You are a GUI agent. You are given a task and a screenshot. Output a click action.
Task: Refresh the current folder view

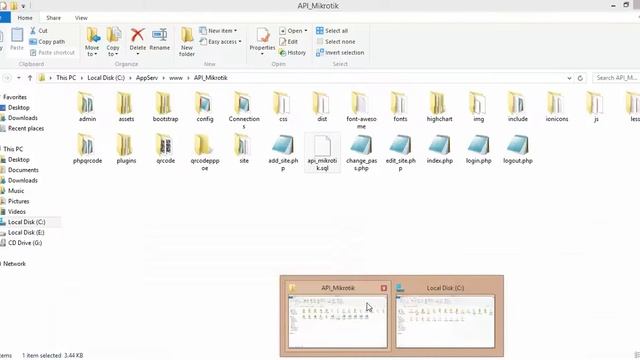pyautogui.click(x=580, y=78)
